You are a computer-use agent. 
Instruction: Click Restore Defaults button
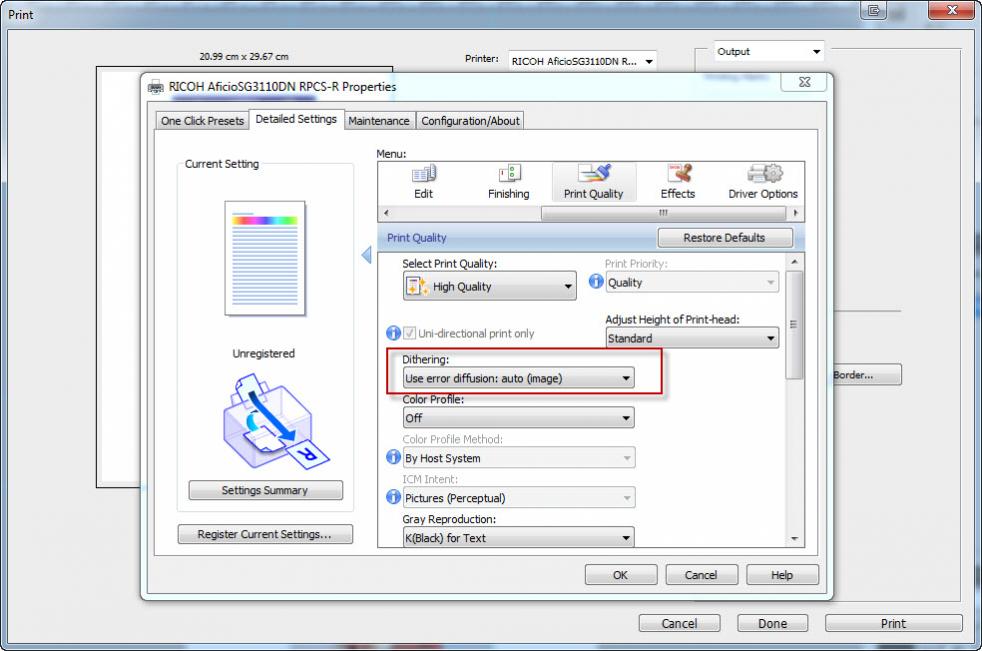coord(725,238)
